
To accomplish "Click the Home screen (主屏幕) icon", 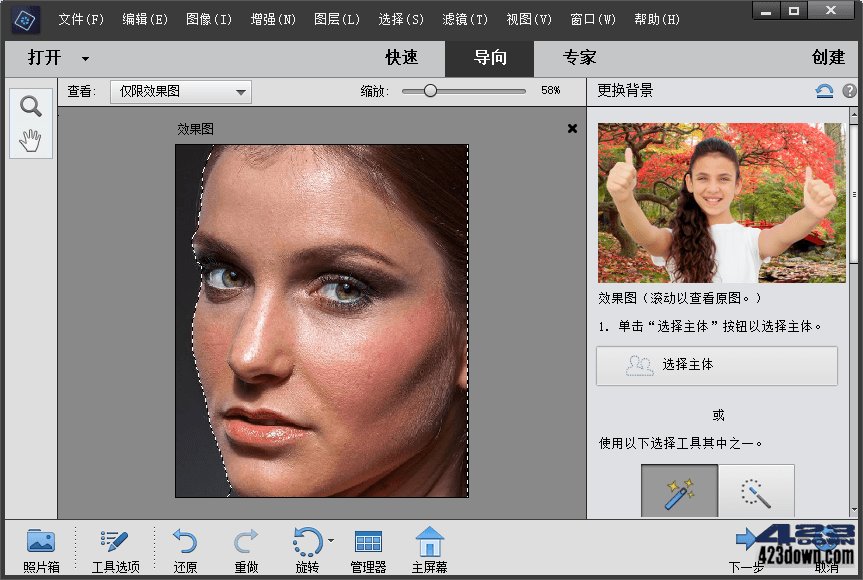I will coord(429,548).
